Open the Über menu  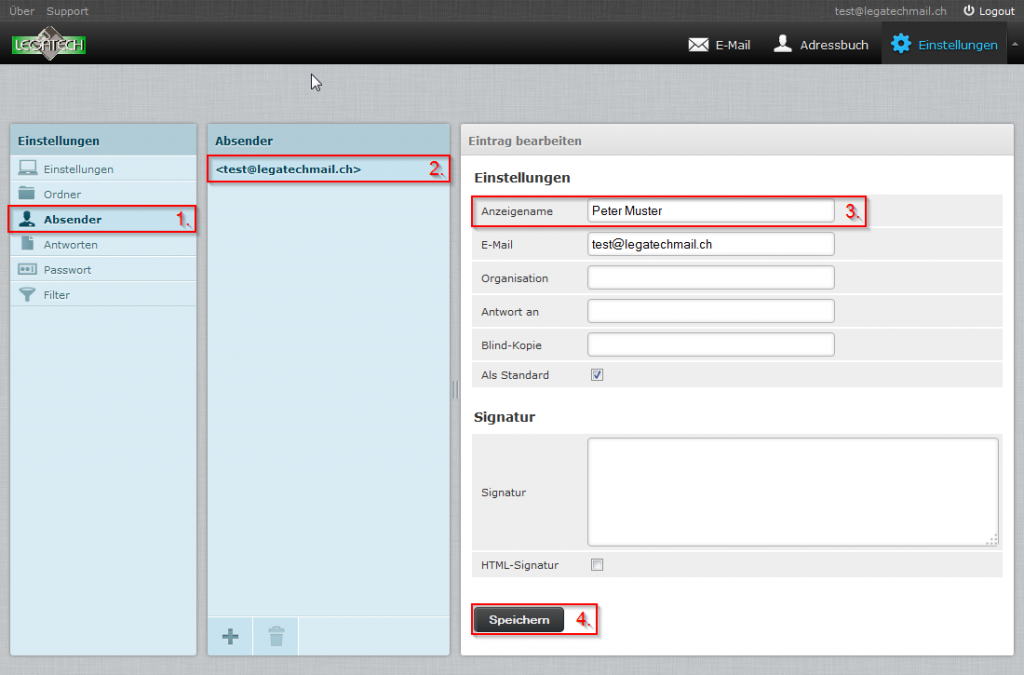[x=20, y=11]
